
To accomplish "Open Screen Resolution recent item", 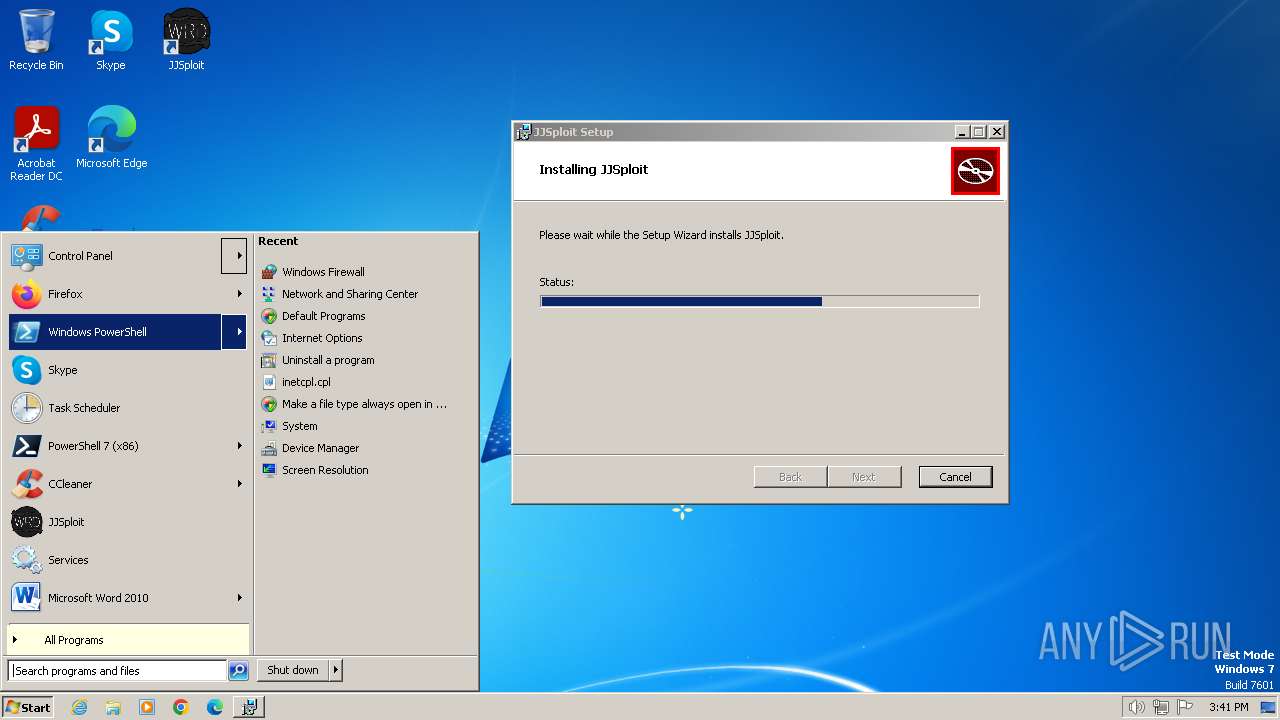I will pos(315,470).
